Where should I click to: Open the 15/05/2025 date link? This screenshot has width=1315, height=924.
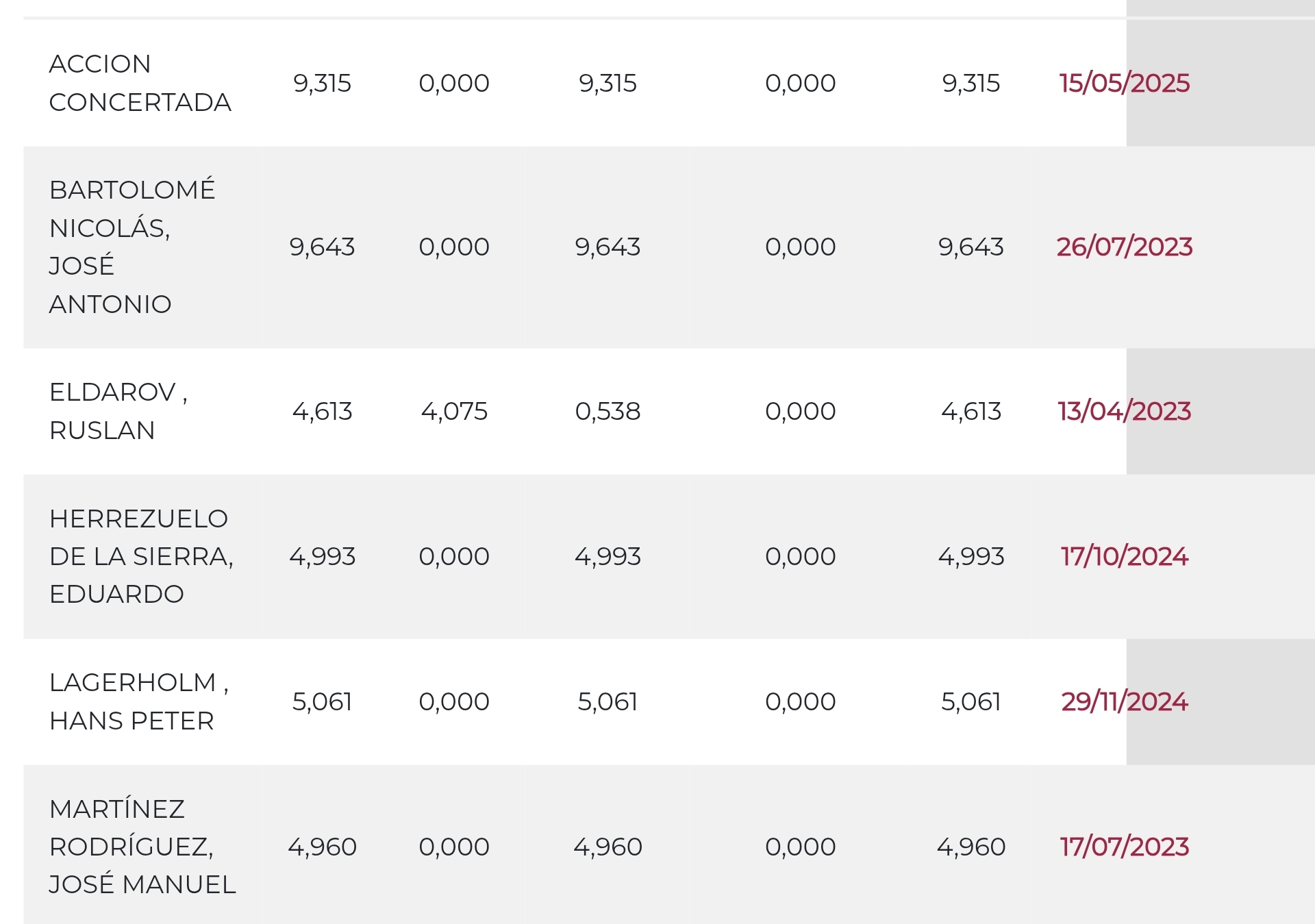(x=1124, y=83)
